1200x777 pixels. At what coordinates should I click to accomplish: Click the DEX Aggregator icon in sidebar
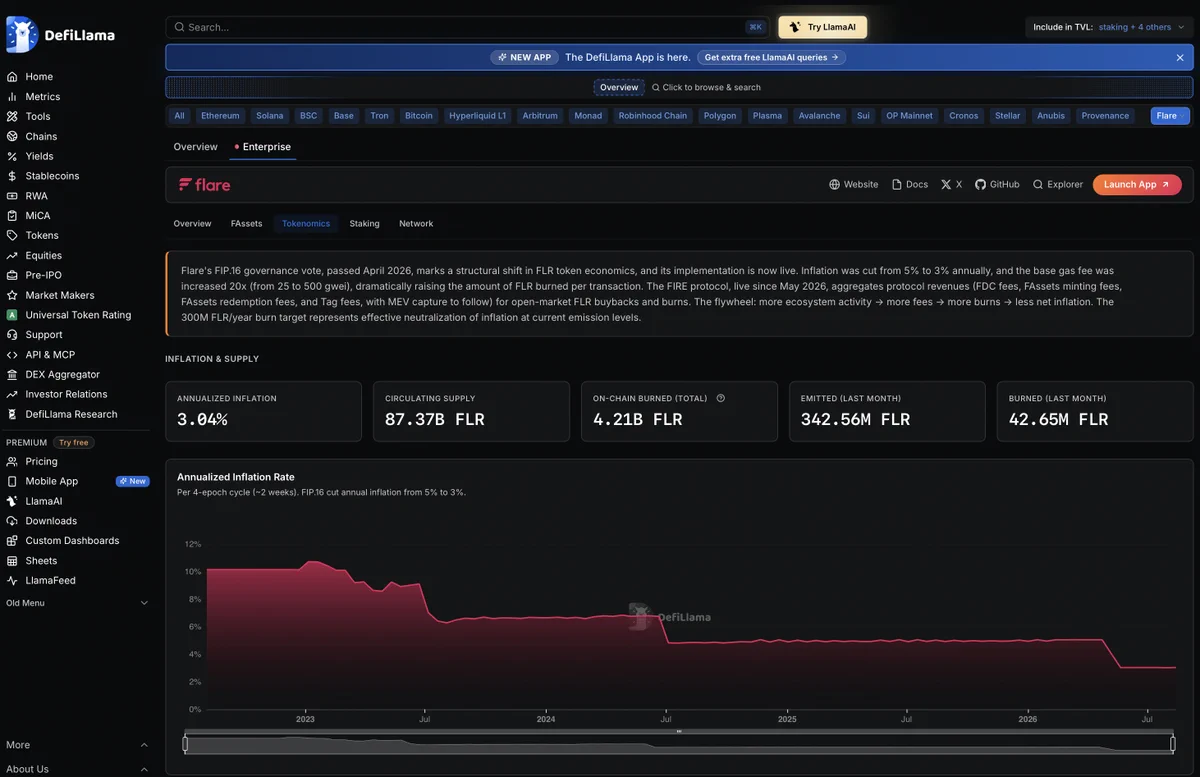(12, 374)
